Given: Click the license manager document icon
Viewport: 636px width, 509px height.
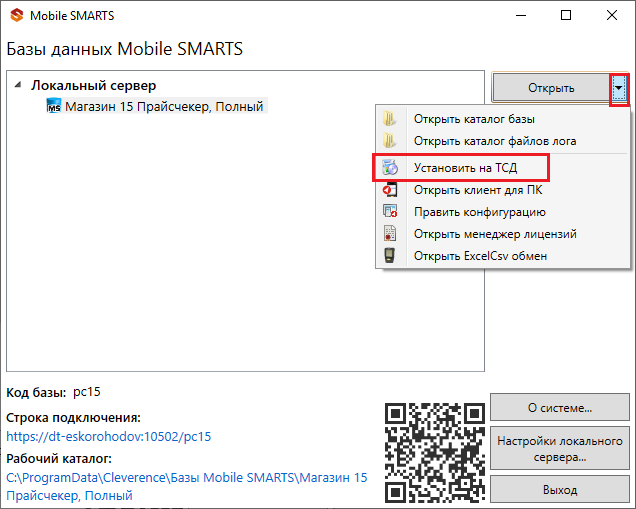Looking at the screenshot, I should (390, 233).
